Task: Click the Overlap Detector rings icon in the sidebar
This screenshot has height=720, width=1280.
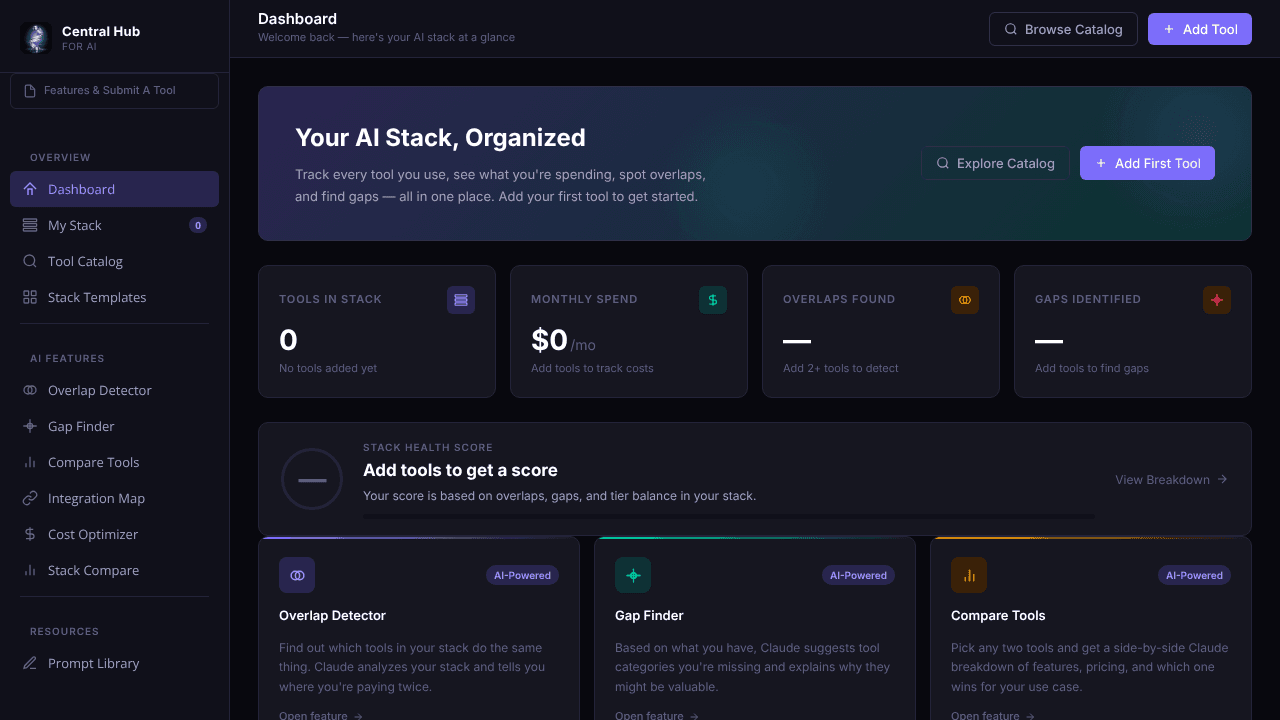Action: coord(30,390)
